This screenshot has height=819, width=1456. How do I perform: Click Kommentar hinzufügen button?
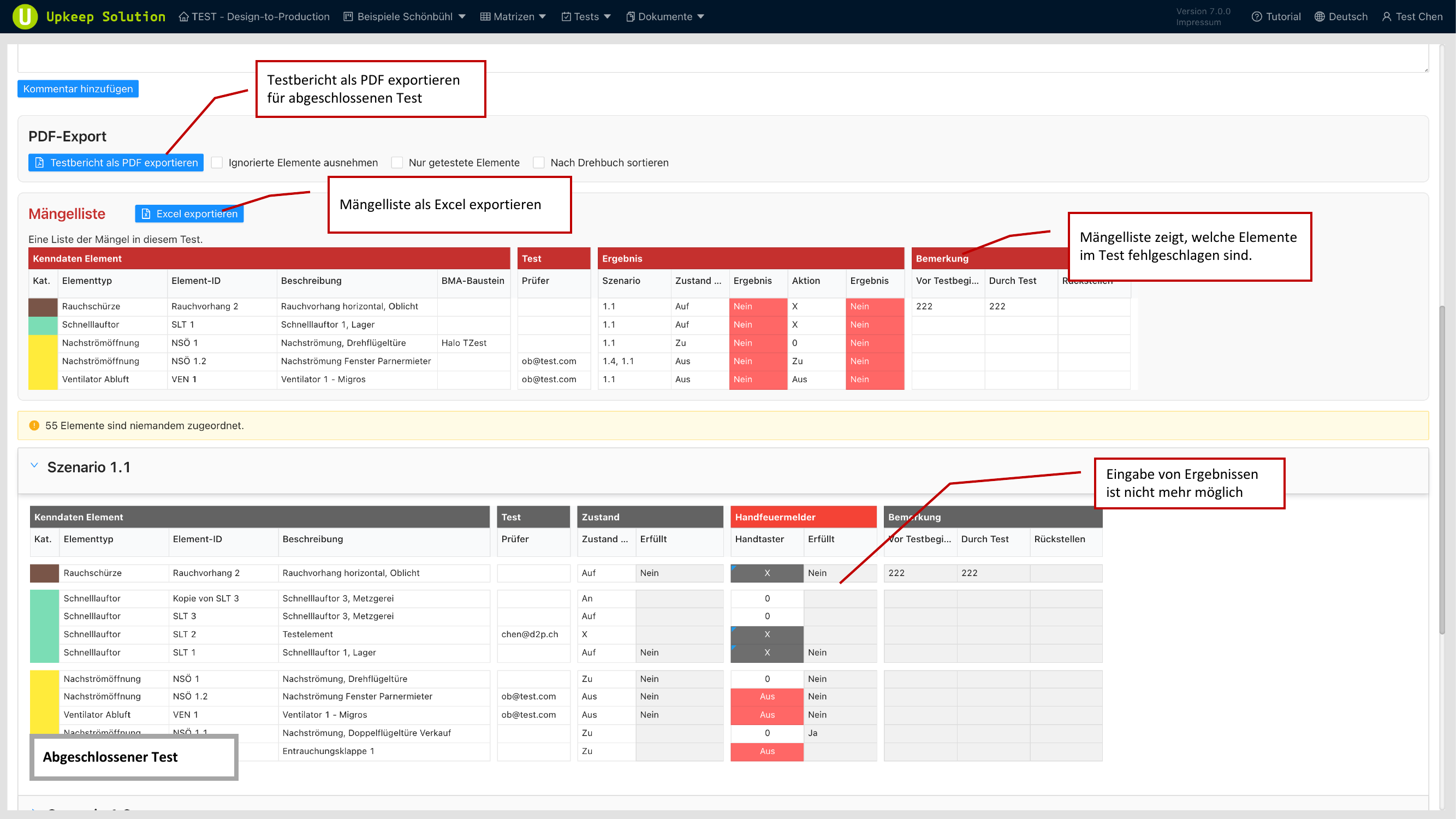tap(78, 89)
